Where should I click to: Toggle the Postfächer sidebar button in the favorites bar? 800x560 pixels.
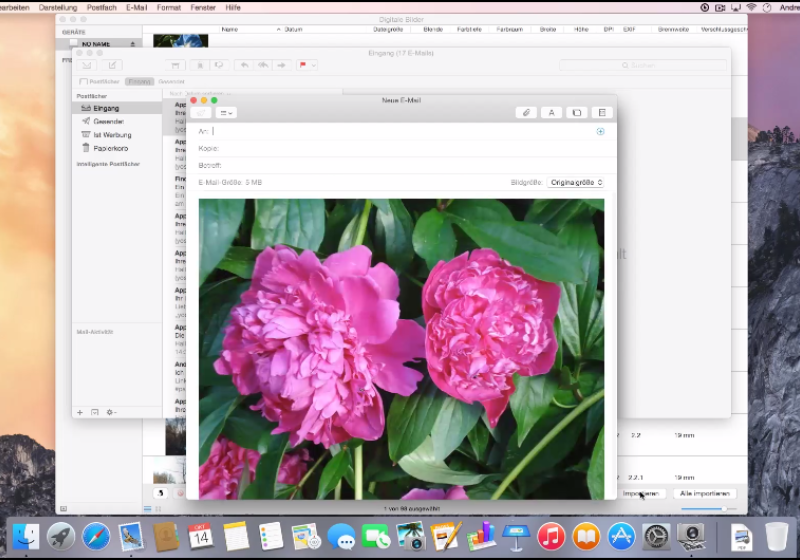click(x=99, y=82)
